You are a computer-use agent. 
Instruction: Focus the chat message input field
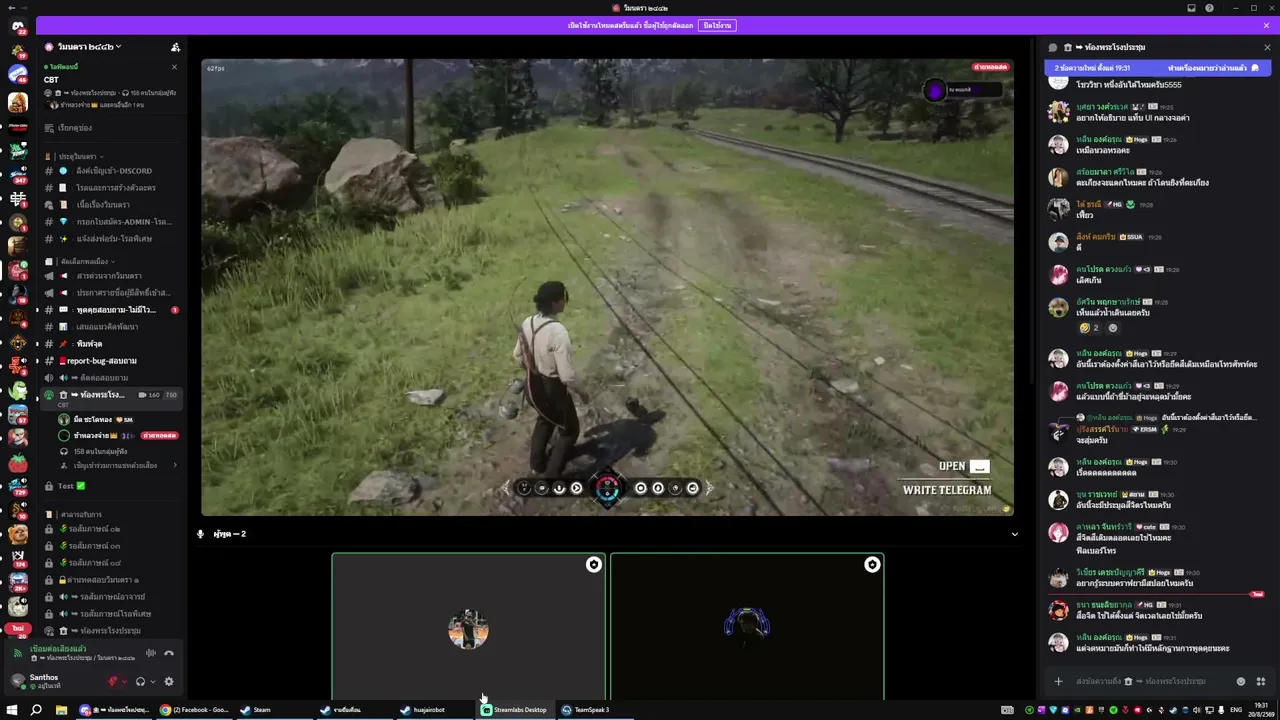(x=1150, y=681)
